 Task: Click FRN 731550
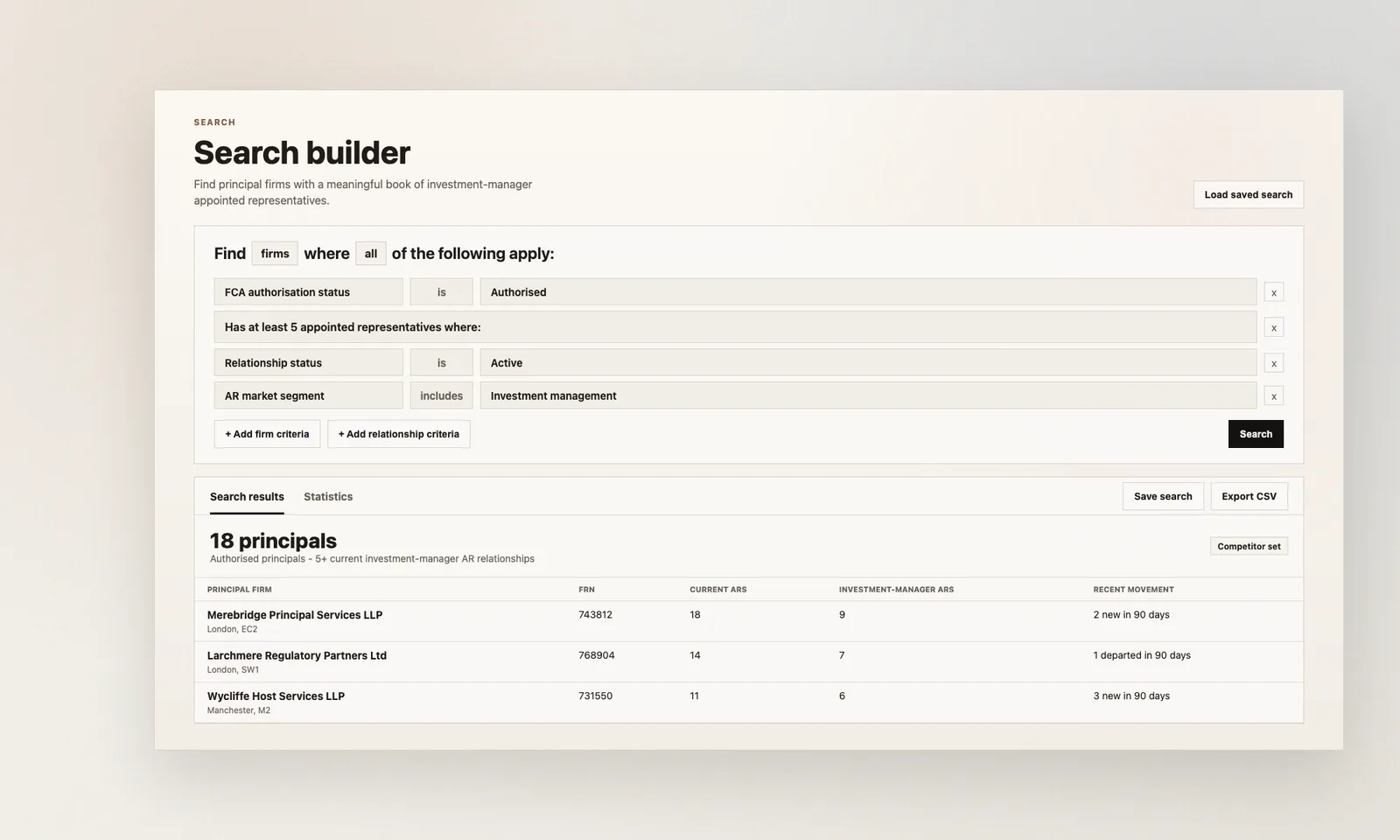tap(595, 696)
